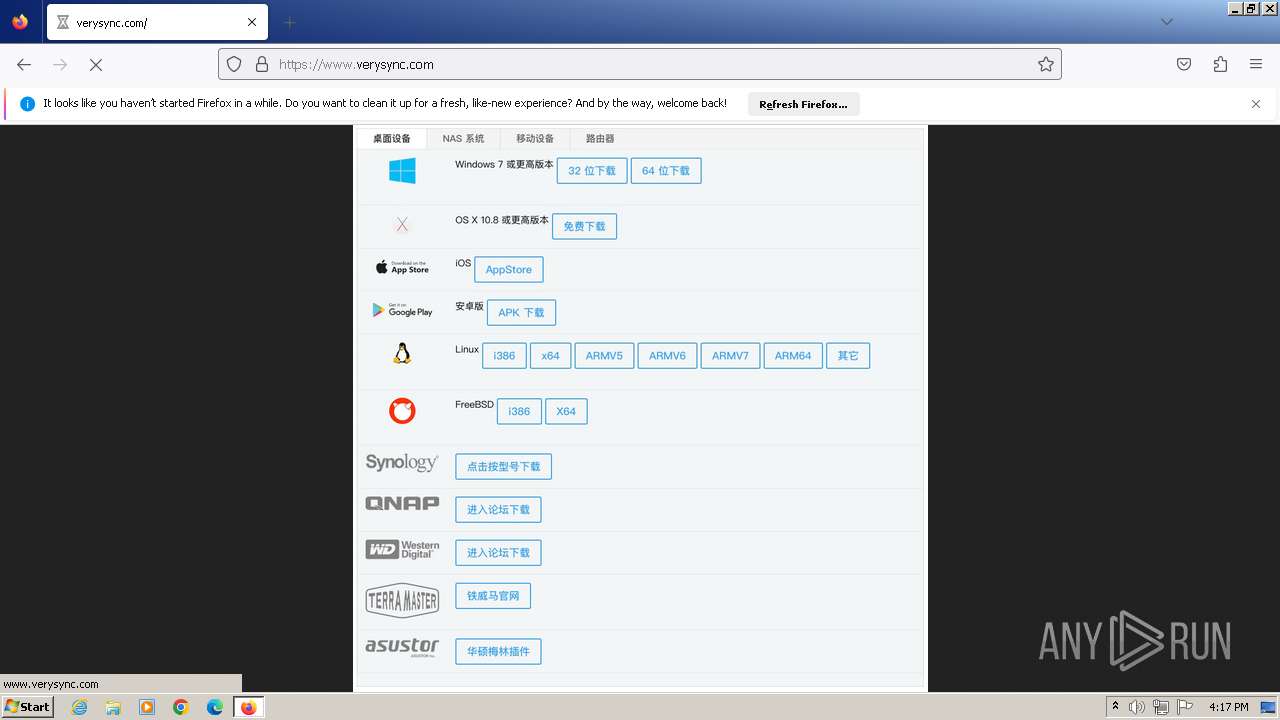1280x720 pixels.
Task: Download Linux ARMV6 build
Action: point(667,356)
